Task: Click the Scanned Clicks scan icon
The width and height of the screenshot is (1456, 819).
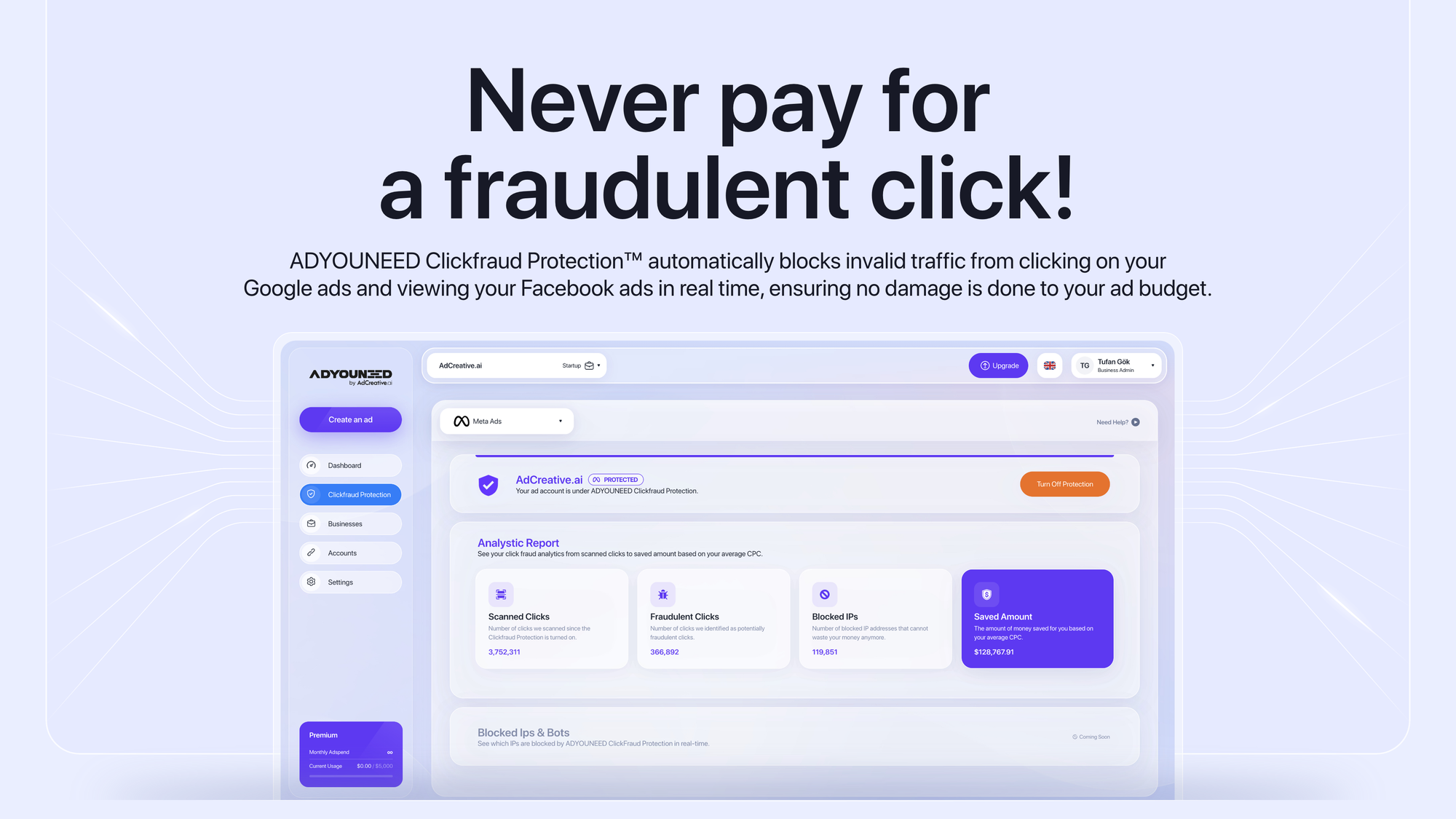Action: [x=500, y=594]
